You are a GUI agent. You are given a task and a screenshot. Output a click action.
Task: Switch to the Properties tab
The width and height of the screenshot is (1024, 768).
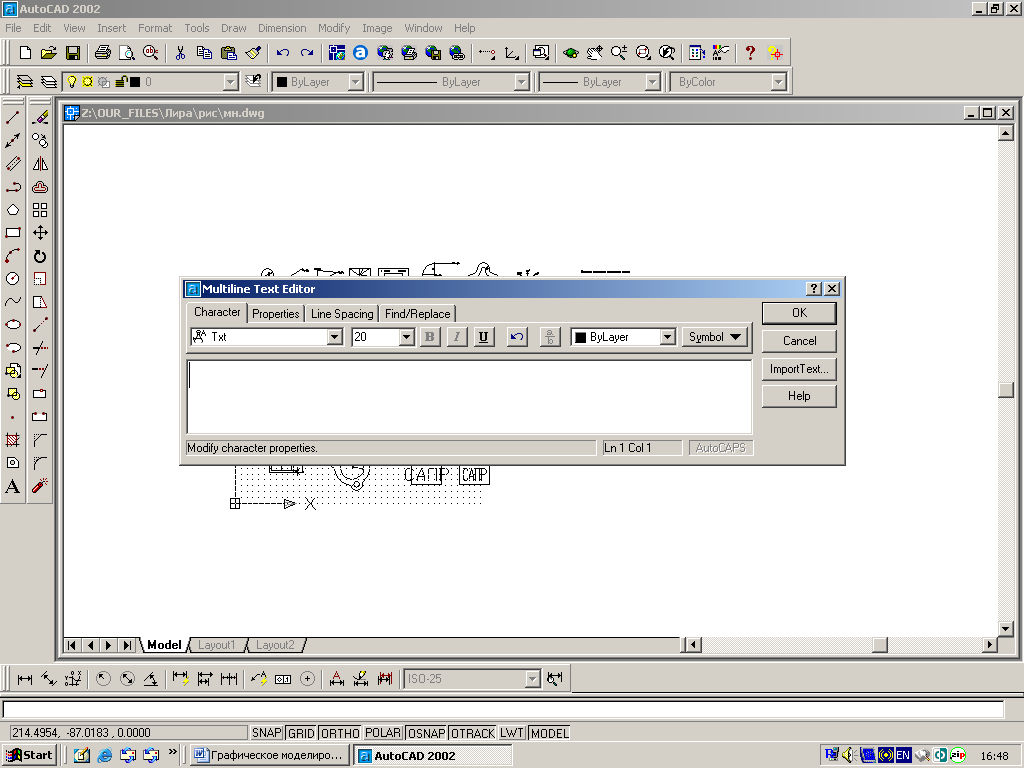click(x=276, y=314)
